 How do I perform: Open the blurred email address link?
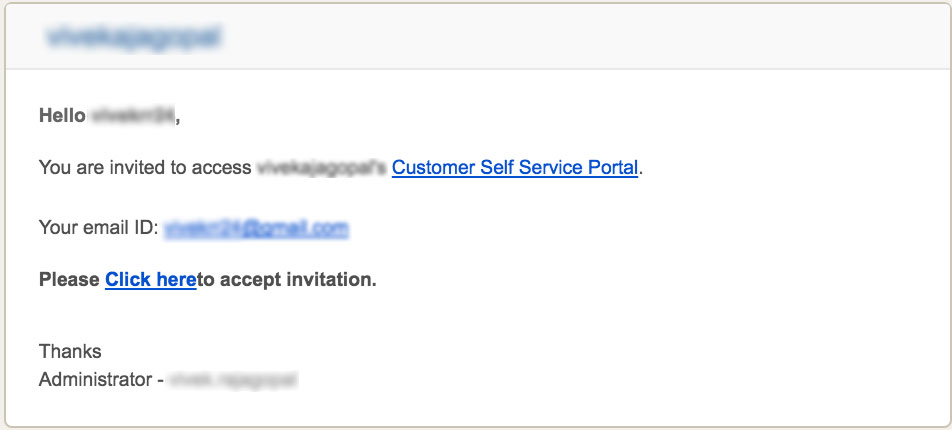coord(256,228)
